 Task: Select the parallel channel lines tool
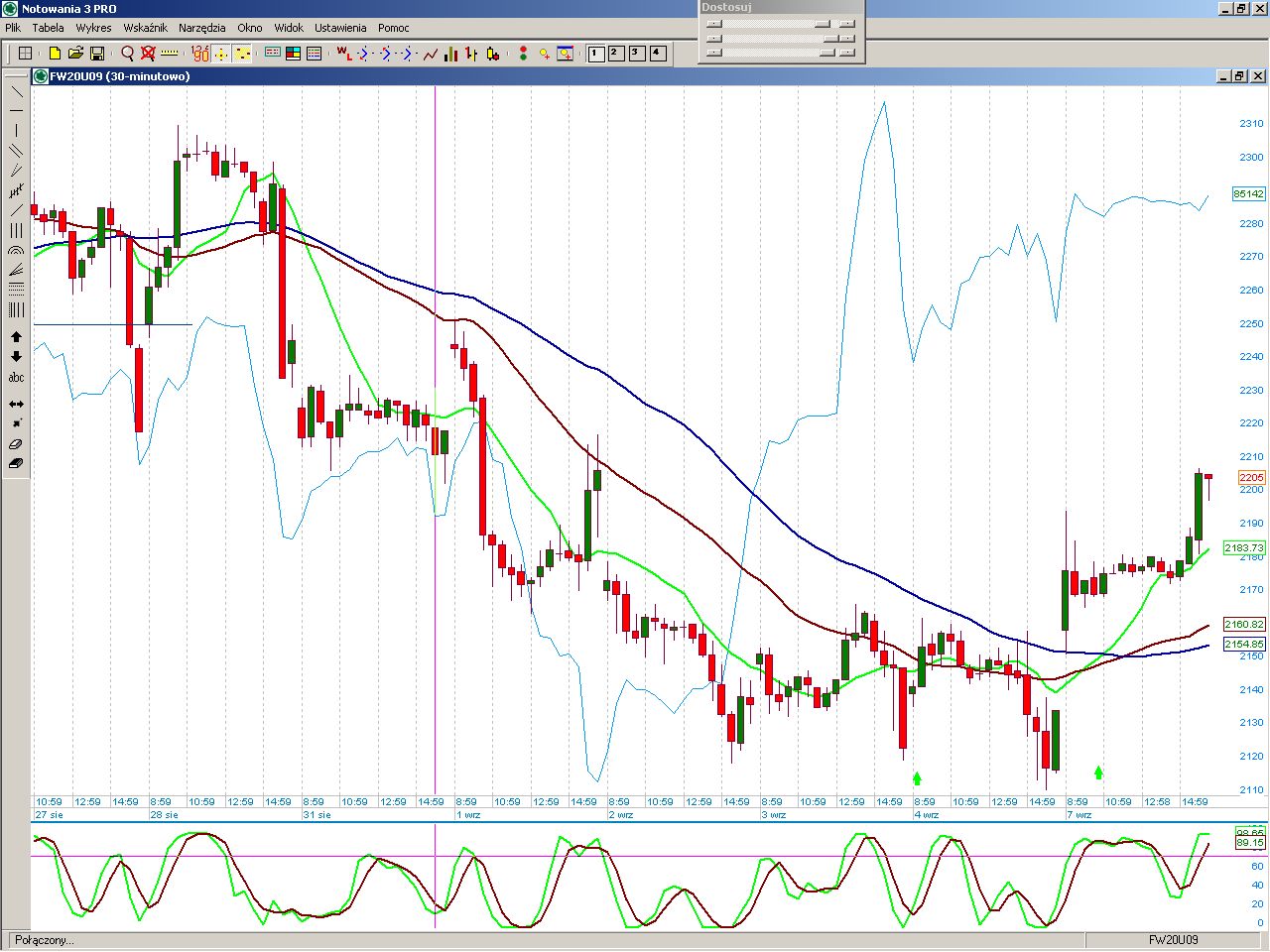[16, 151]
